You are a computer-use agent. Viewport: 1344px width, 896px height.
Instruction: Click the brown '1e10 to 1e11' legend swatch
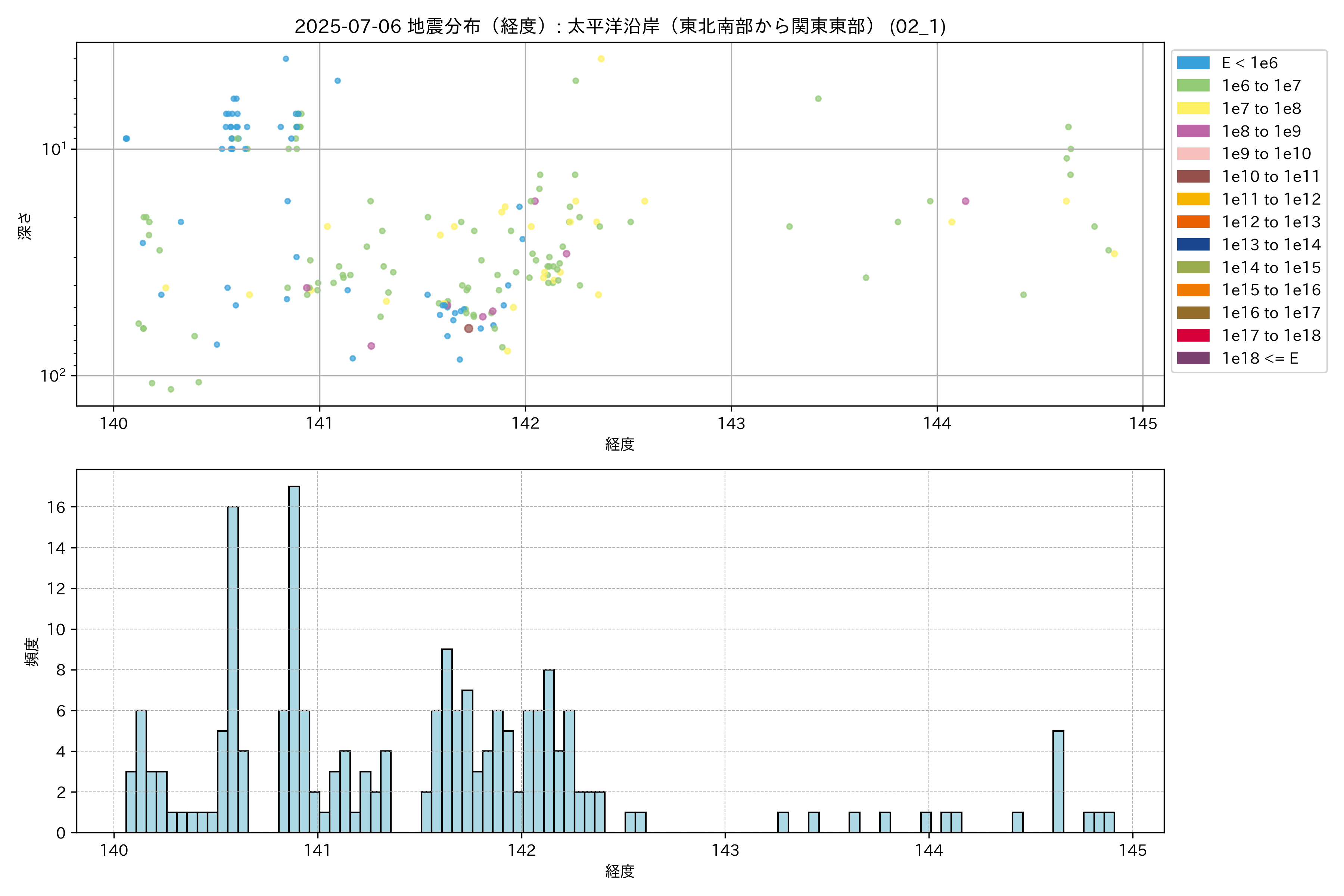[x=1192, y=177]
